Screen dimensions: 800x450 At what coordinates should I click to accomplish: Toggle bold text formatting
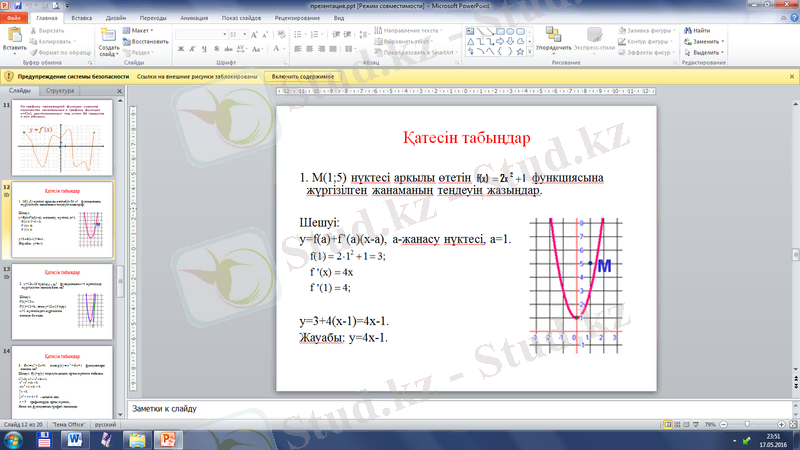coord(179,47)
